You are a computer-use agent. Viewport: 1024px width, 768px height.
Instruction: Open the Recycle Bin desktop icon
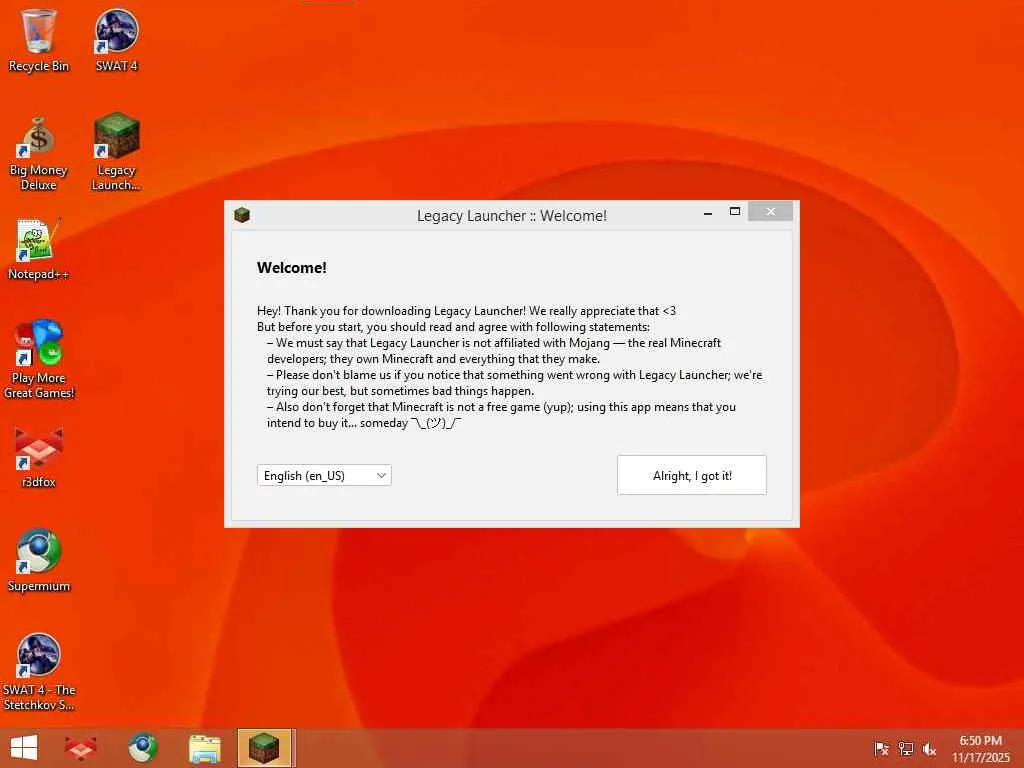tap(39, 40)
